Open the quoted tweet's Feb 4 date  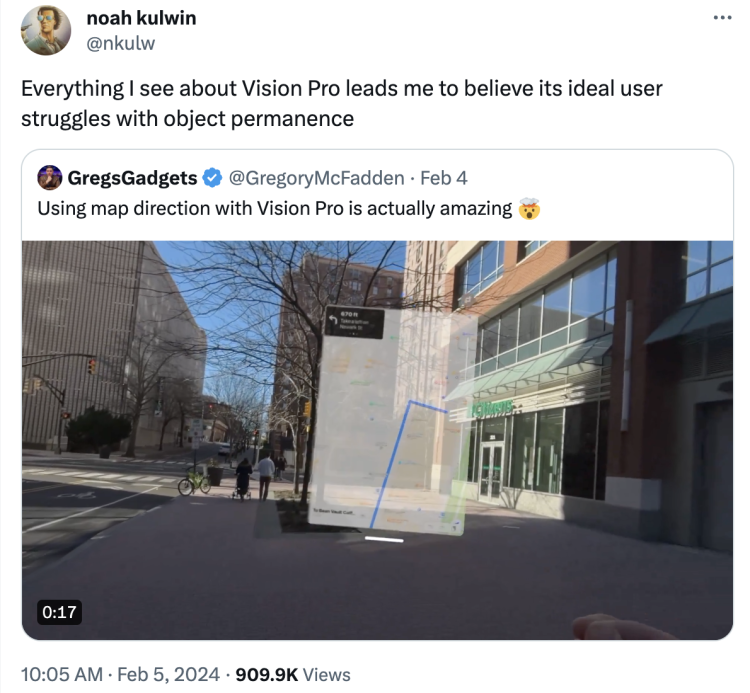tap(443, 178)
